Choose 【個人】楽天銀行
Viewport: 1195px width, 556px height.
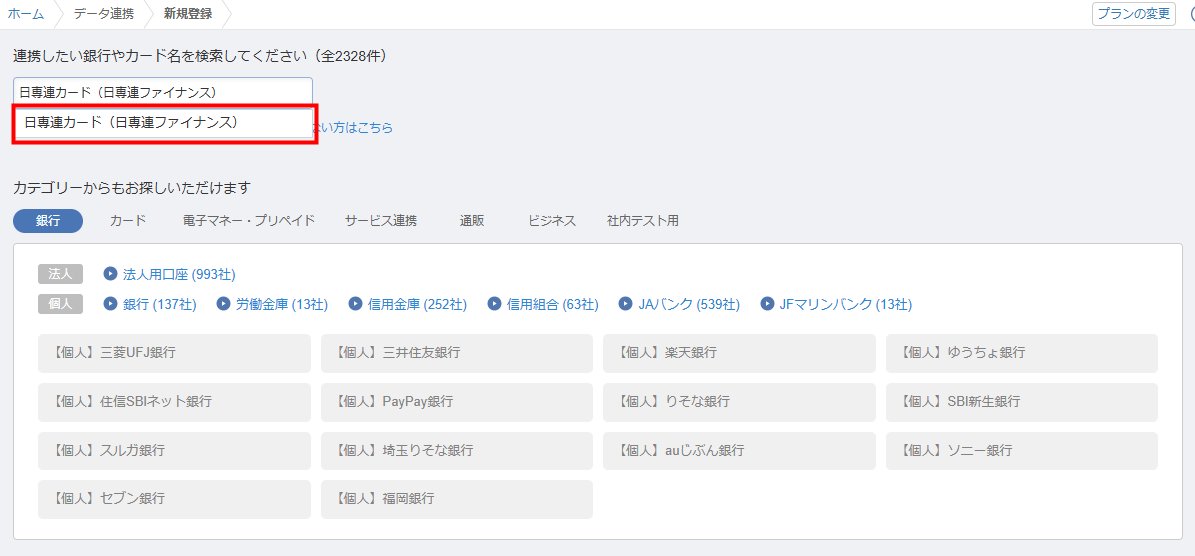[739, 353]
